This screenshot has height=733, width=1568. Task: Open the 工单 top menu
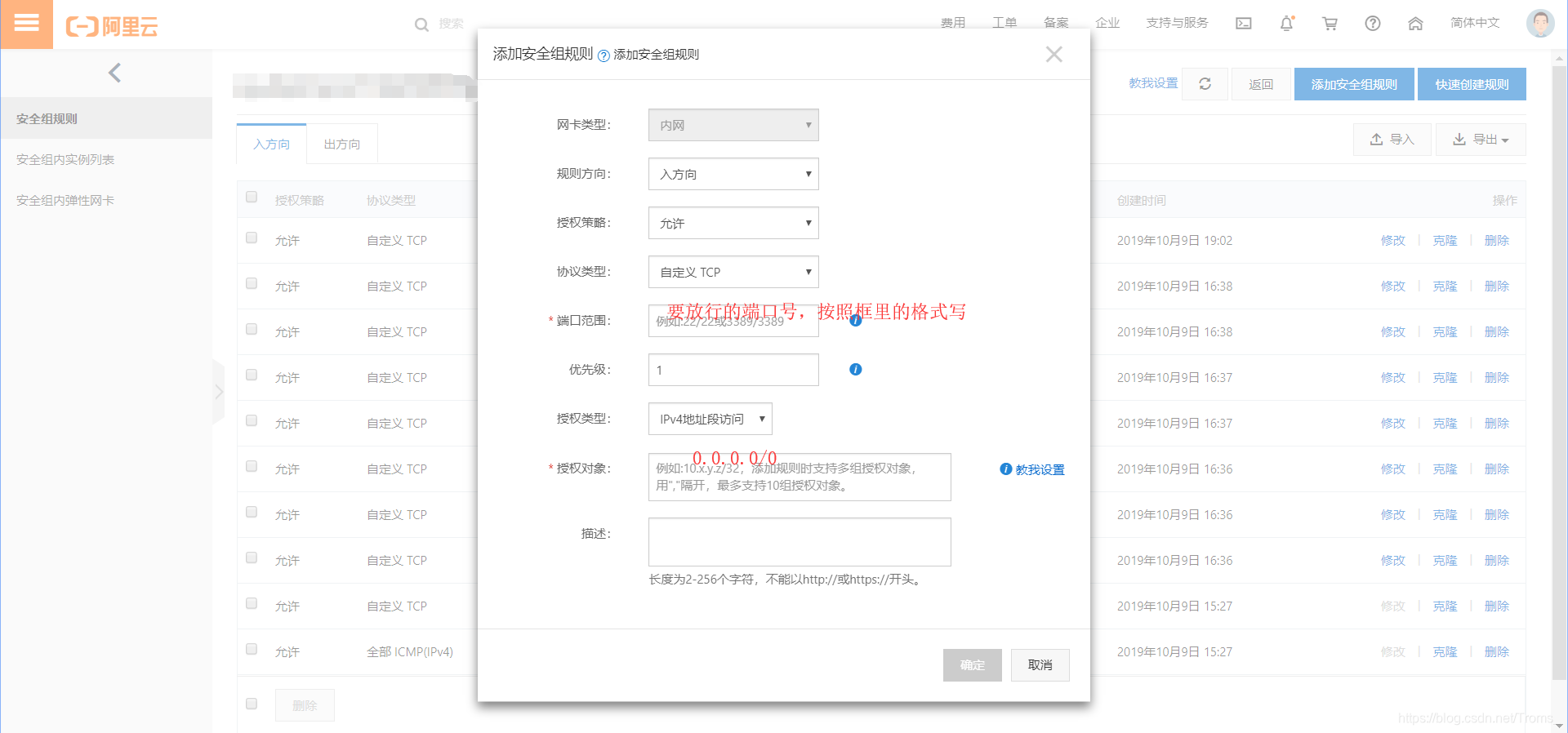(x=1004, y=23)
